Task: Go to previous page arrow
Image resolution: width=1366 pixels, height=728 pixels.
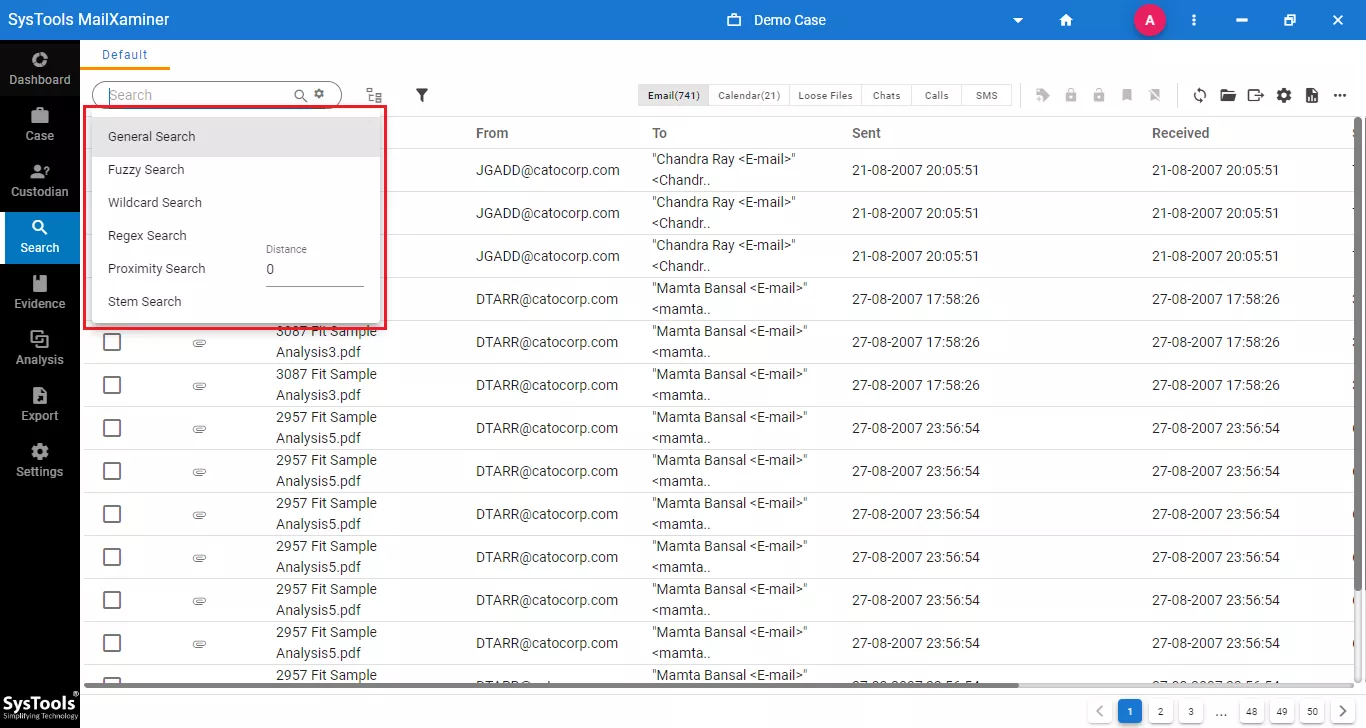Action: pyautogui.click(x=1100, y=712)
